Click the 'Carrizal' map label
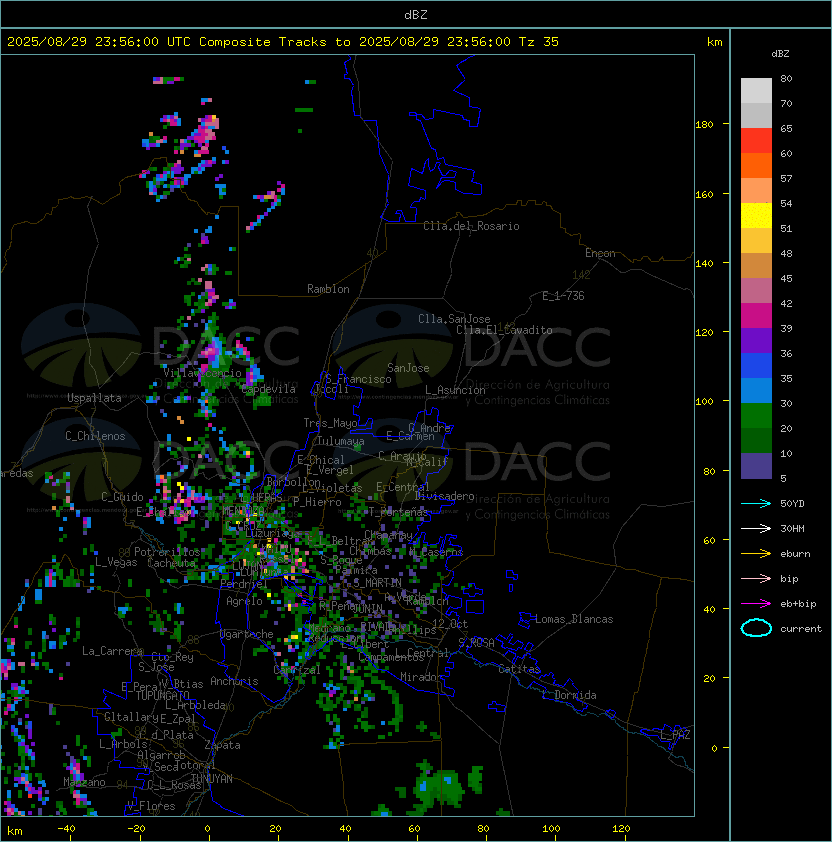The image size is (832, 842). click(x=297, y=670)
